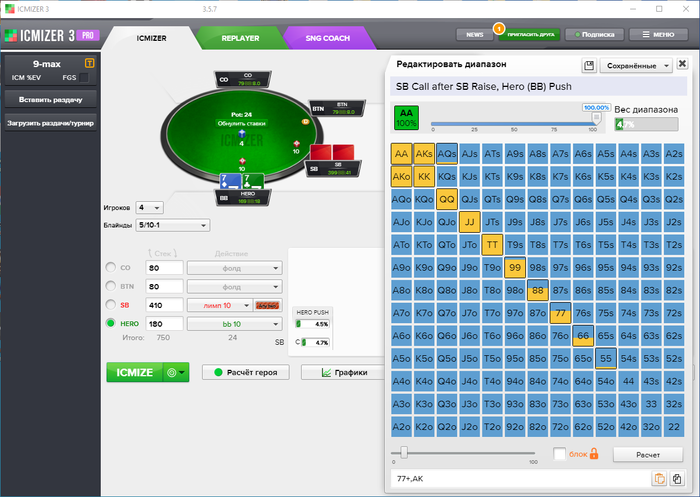The height and width of the screenshot is (497, 700).
Task: Toggle the FGS checkbox
Action: [x=83, y=78]
